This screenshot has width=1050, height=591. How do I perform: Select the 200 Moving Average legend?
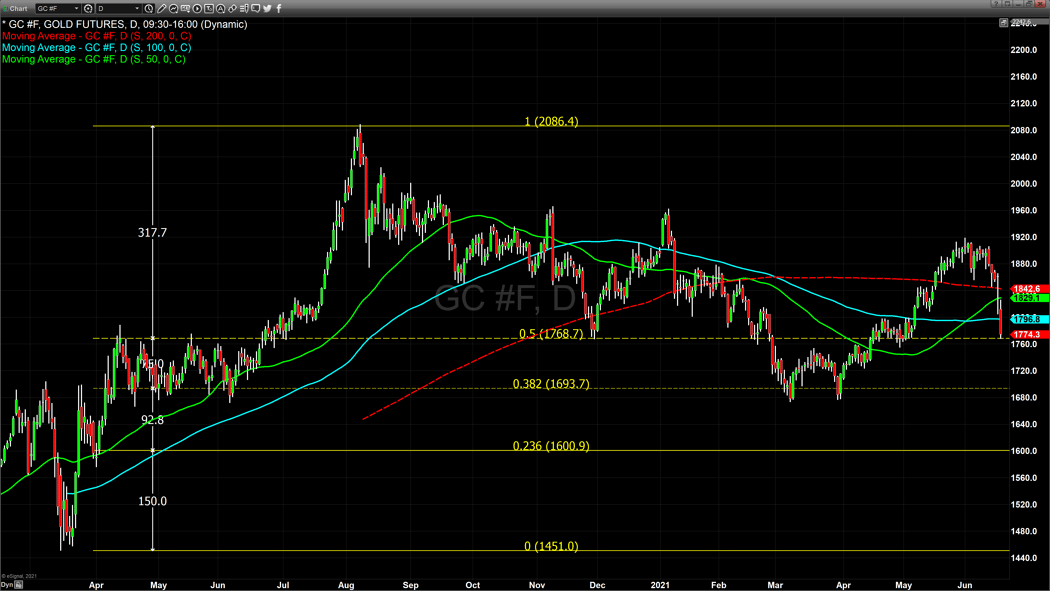(96, 35)
